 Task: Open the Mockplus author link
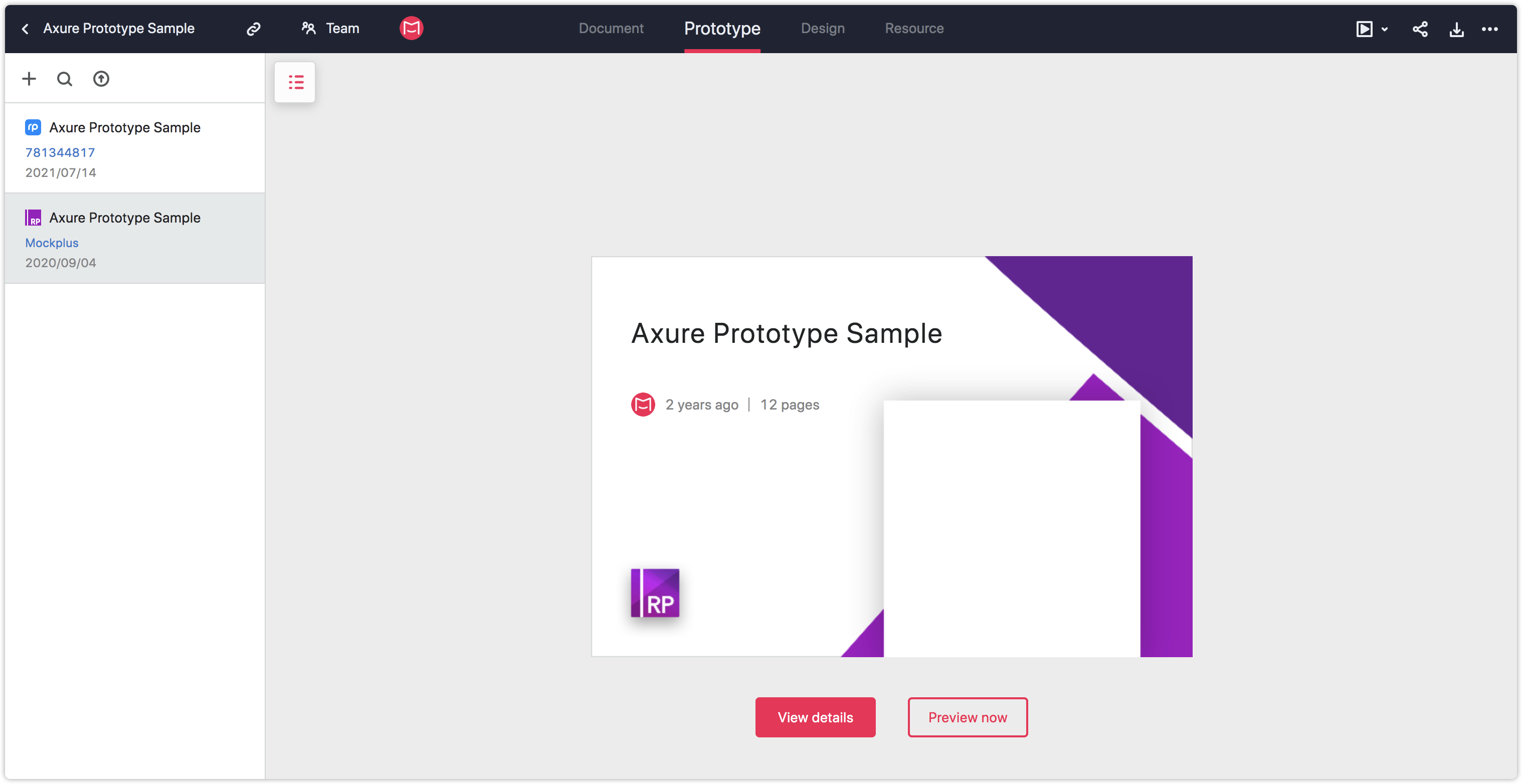click(52, 243)
